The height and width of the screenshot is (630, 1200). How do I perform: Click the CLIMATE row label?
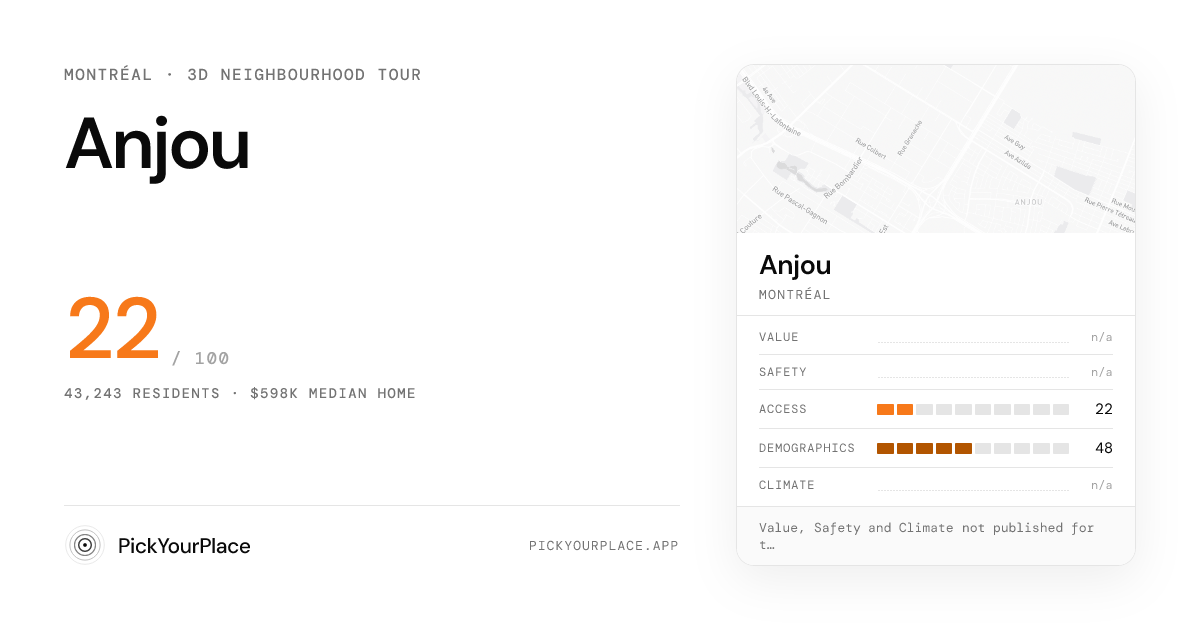click(787, 485)
